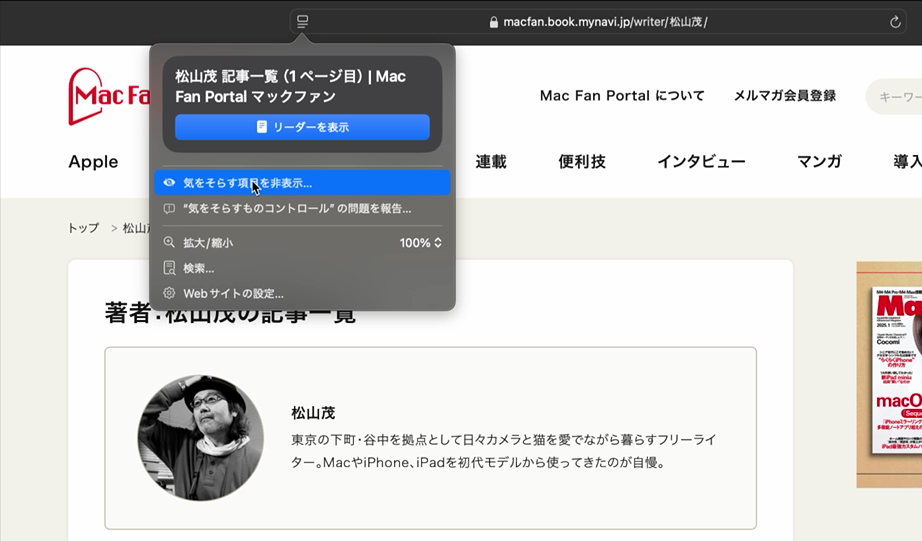Open Mac Fan Portal について link
Viewport: 922px width, 541px height.
pos(622,96)
